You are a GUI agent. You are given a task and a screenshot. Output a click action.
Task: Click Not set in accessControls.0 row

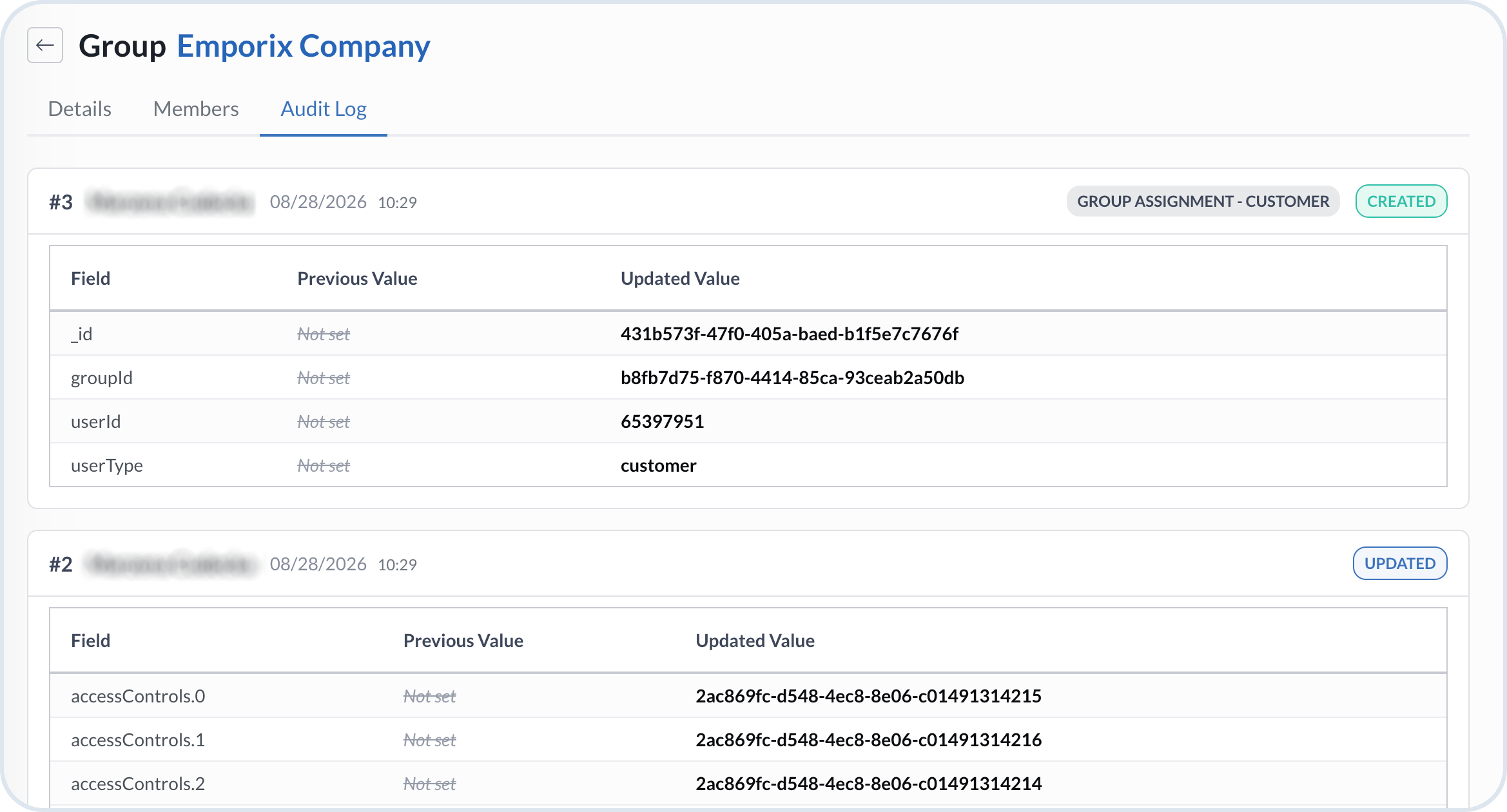click(429, 697)
